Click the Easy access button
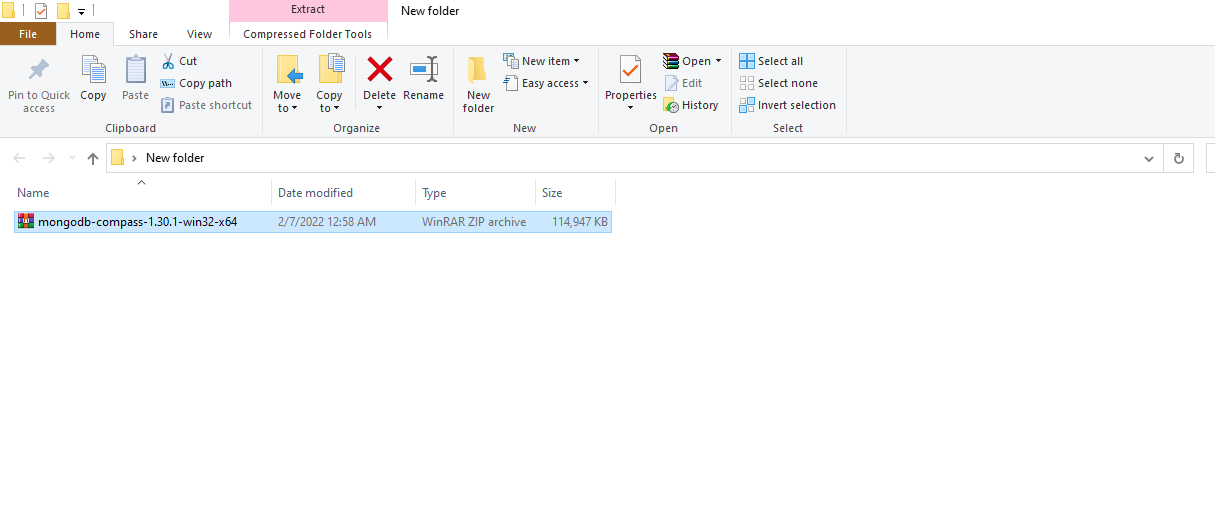This screenshot has height=521, width=1215. 545,83
